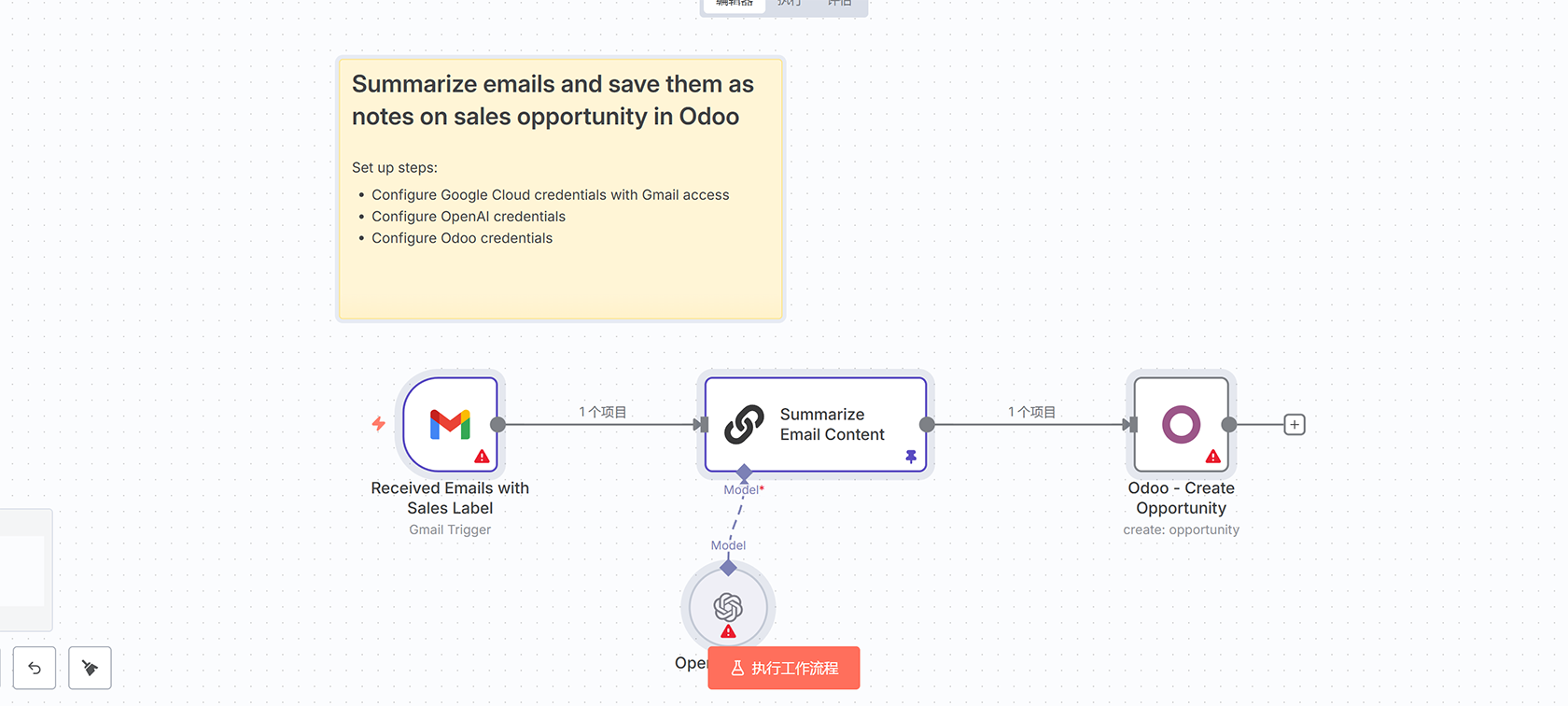Click the orange lightning trigger indicator
1568x706 pixels.
pos(379,424)
